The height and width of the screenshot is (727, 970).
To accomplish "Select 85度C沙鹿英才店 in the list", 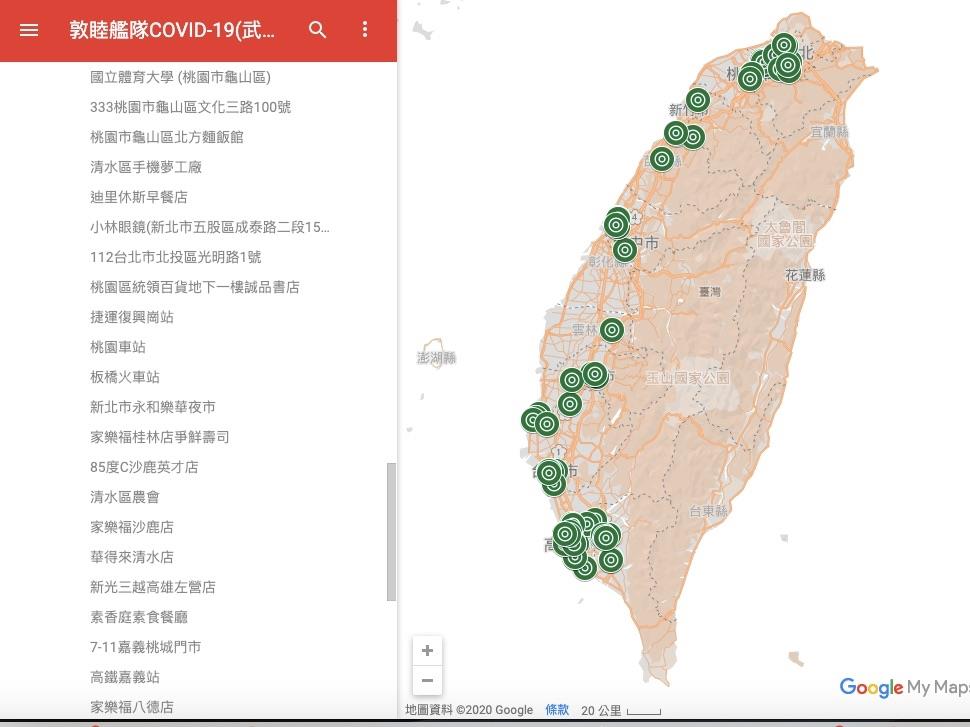I will pos(144,467).
